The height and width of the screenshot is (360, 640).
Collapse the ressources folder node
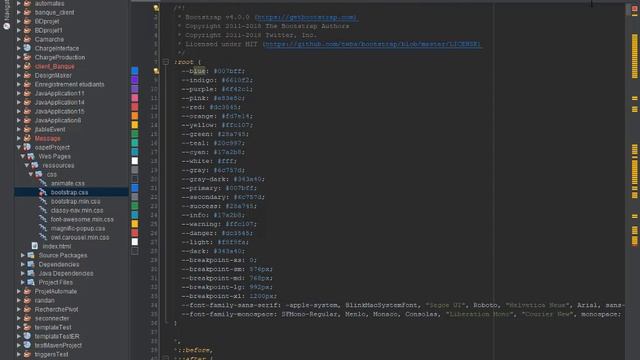click(27, 165)
